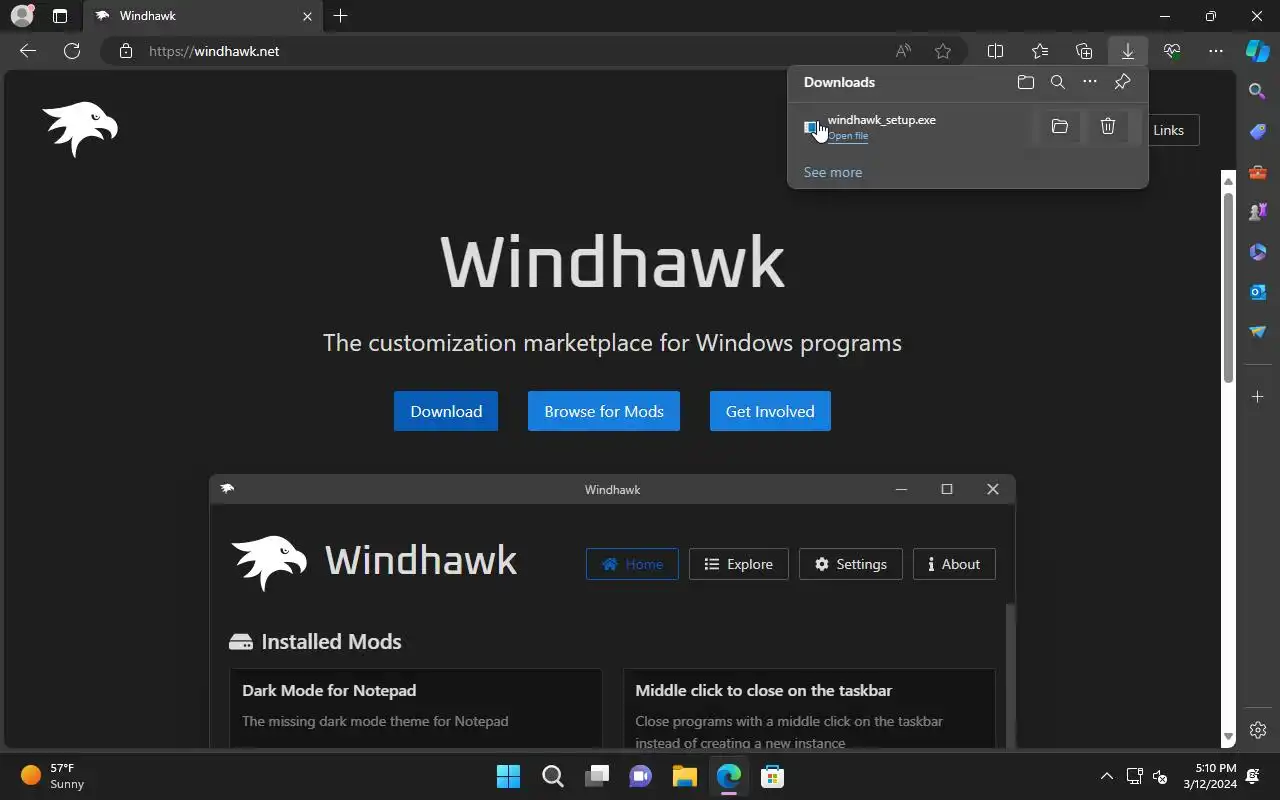Select Settings tab in Windhawk app preview
1280x800 pixels.
[x=851, y=564]
